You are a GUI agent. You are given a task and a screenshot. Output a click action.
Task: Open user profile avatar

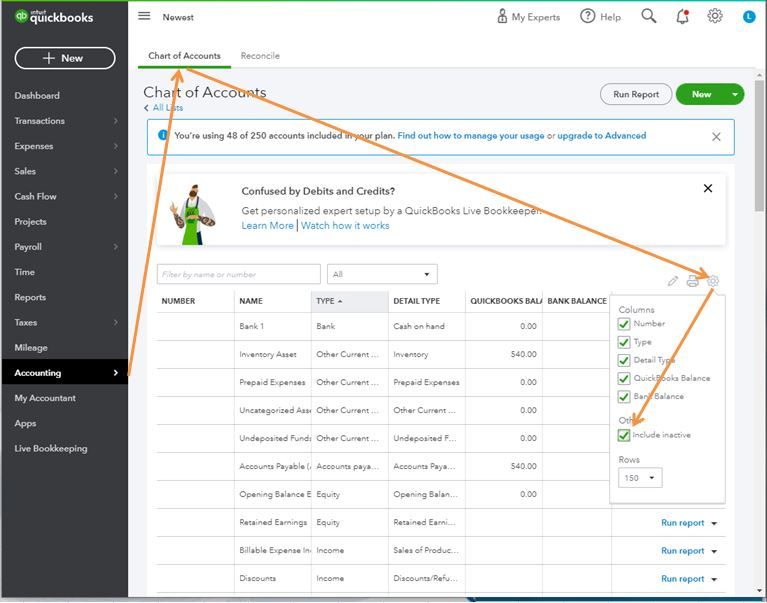(749, 17)
